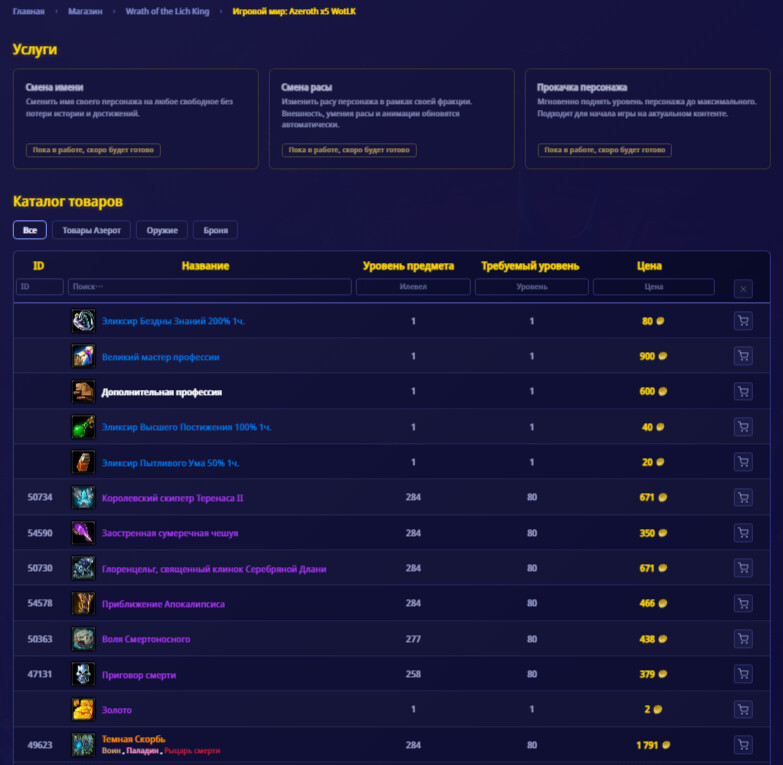Click cart icon for Приговор смерти
This screenshot has width=783, height=765.
743,674
